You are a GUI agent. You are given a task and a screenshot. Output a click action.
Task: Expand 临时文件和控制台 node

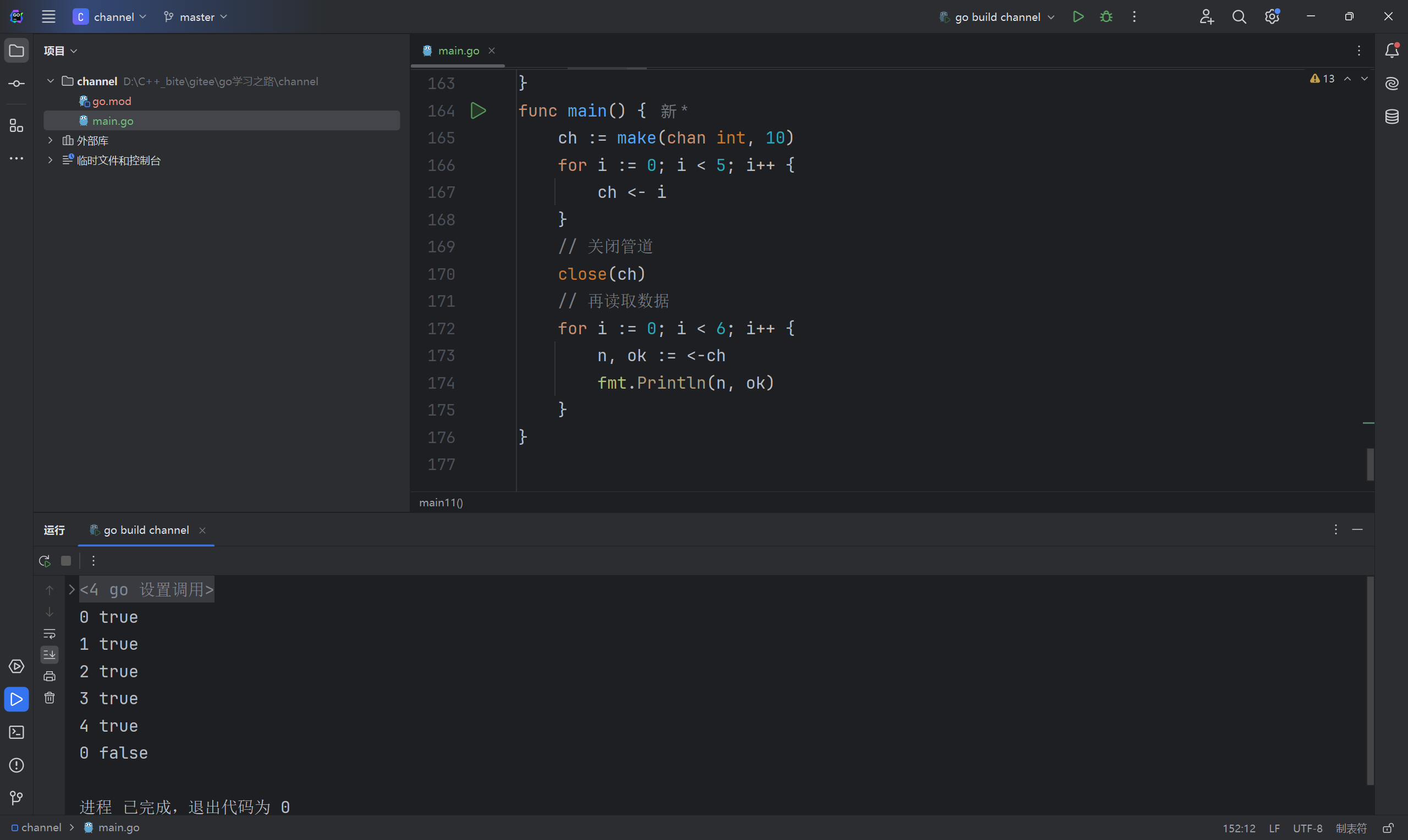(x=51, y=159)
